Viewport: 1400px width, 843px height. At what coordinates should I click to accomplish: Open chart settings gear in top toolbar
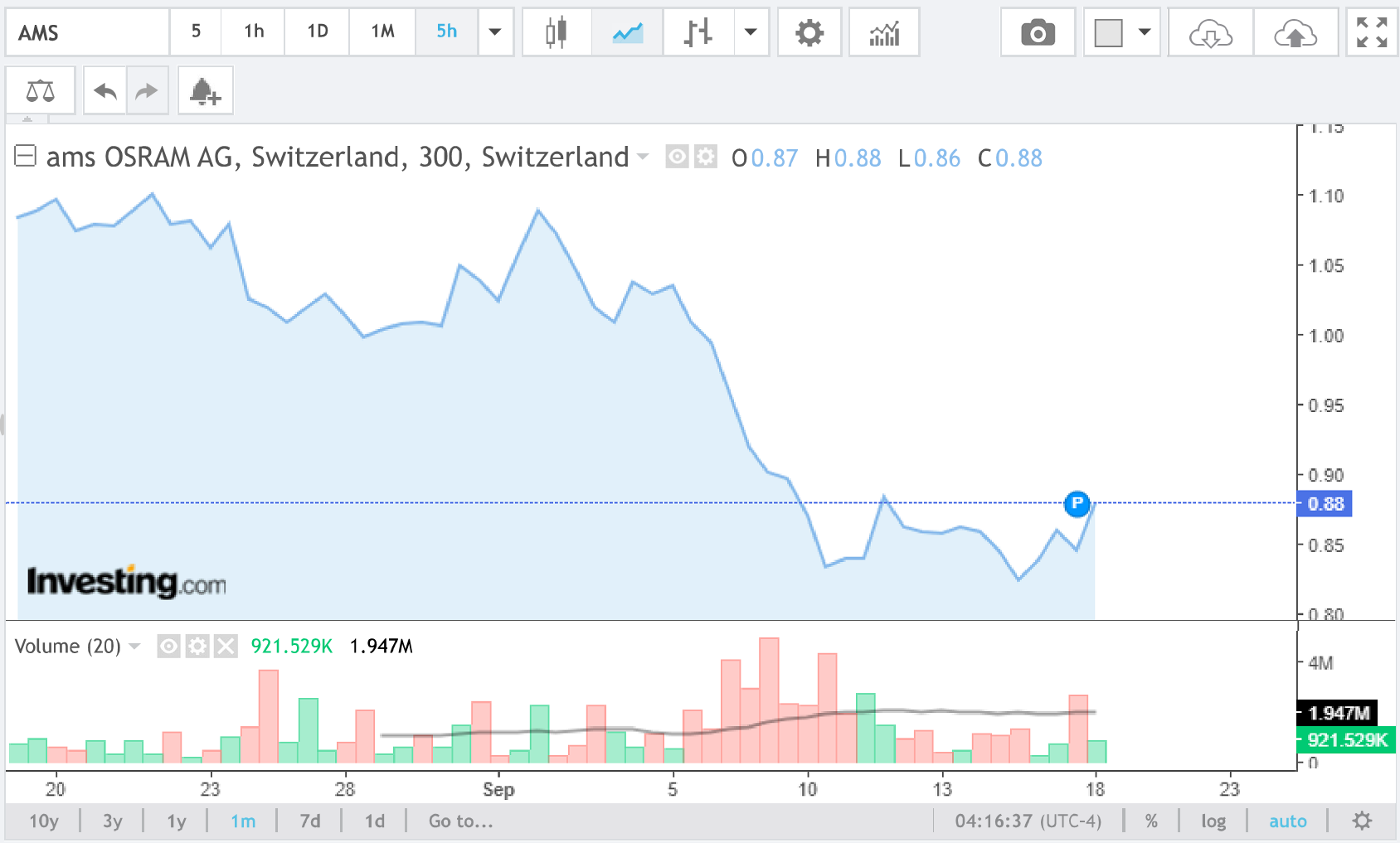pos(809,32)
